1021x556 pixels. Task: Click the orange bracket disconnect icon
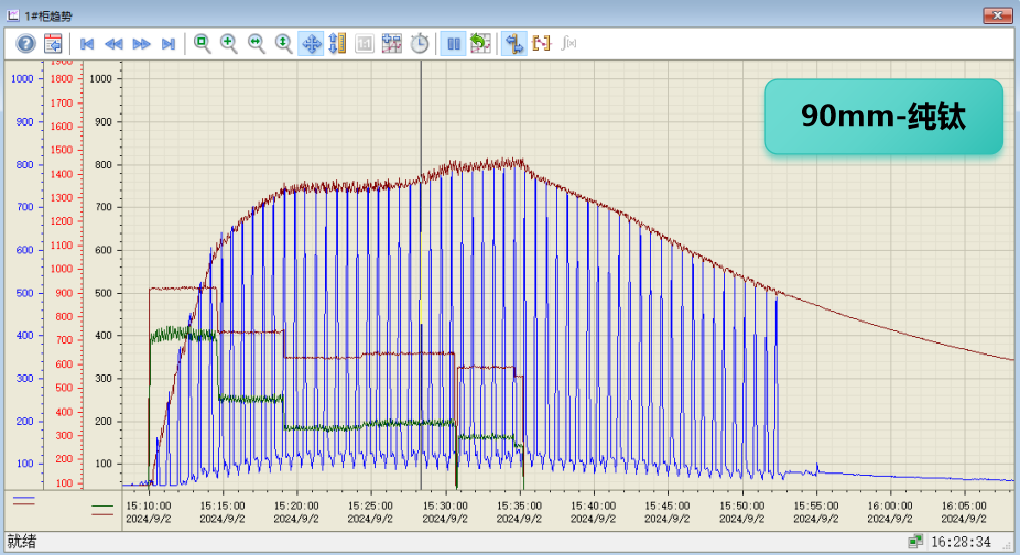[542, 43]
